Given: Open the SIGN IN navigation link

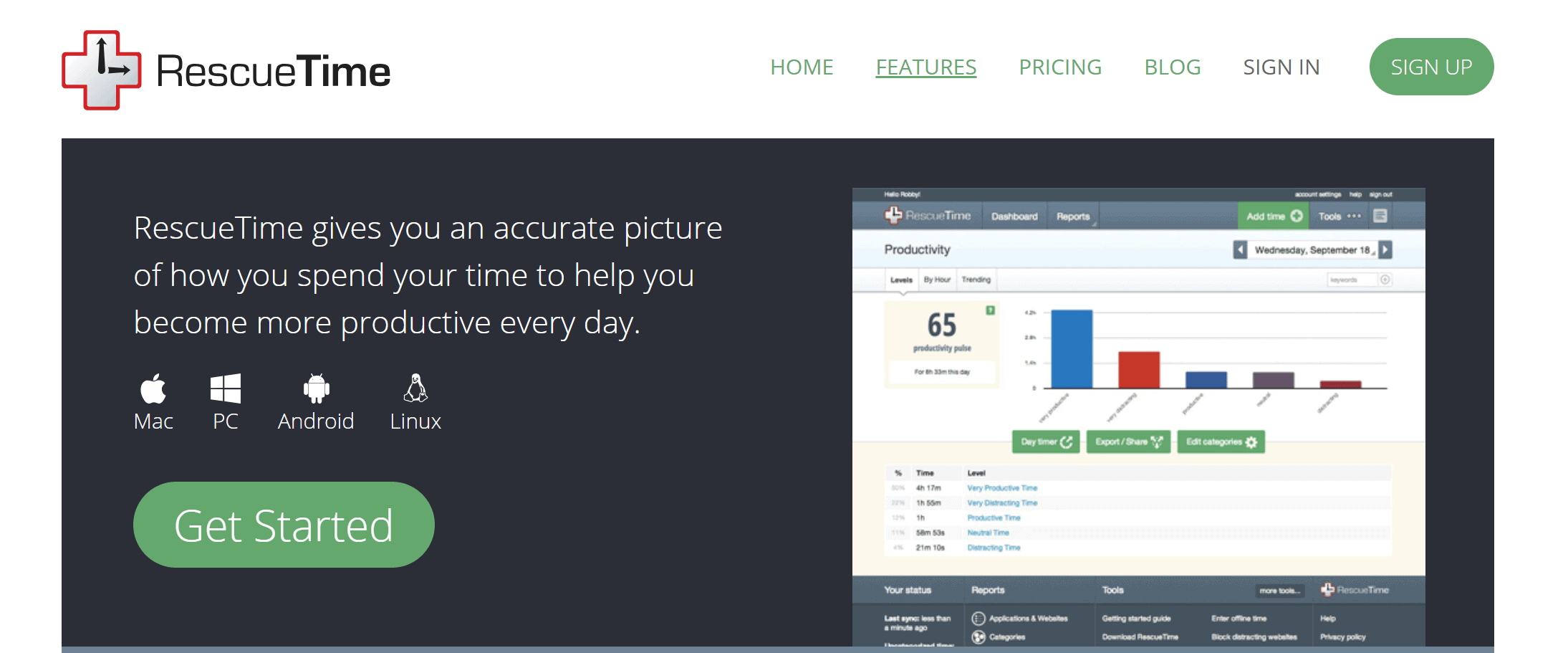Looking at the screenshot, I should (x=1281, y=67).
